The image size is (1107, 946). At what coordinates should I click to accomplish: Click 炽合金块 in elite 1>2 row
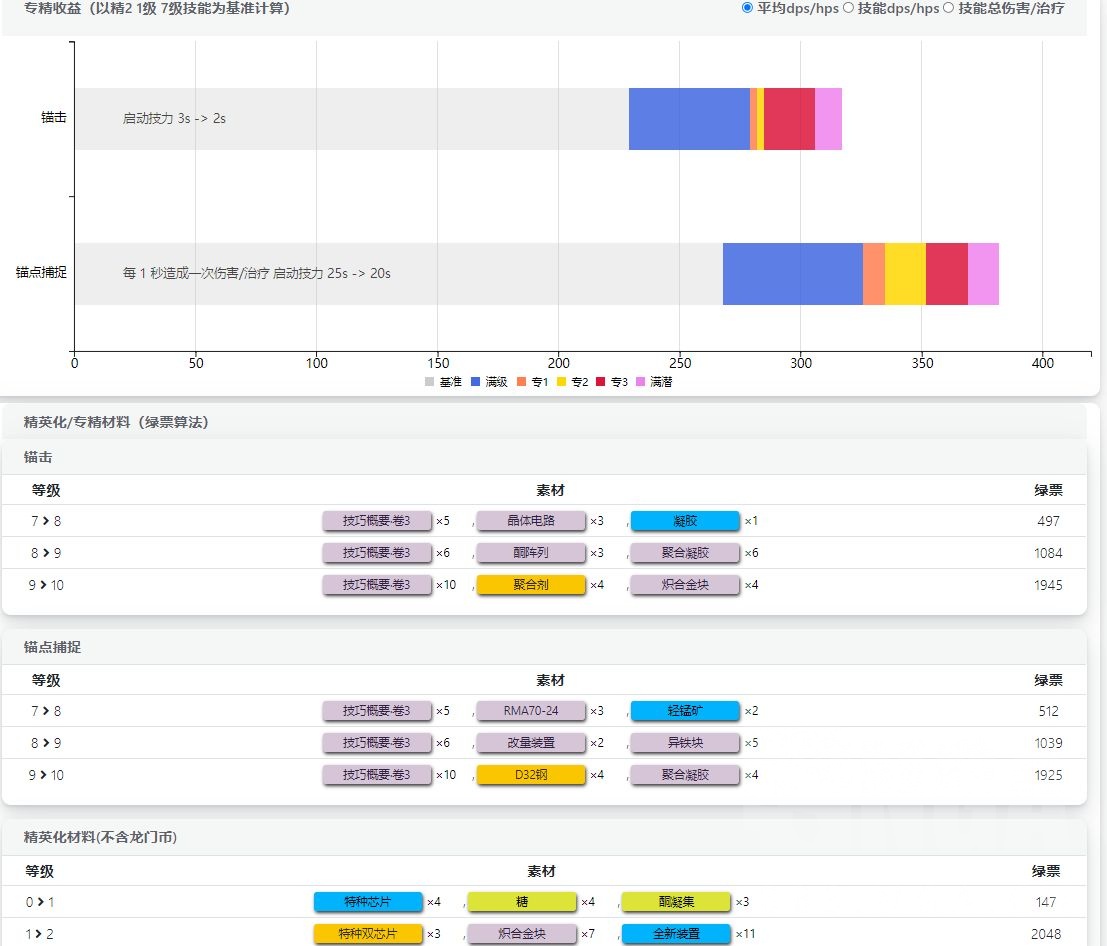[x=522, y=933]
